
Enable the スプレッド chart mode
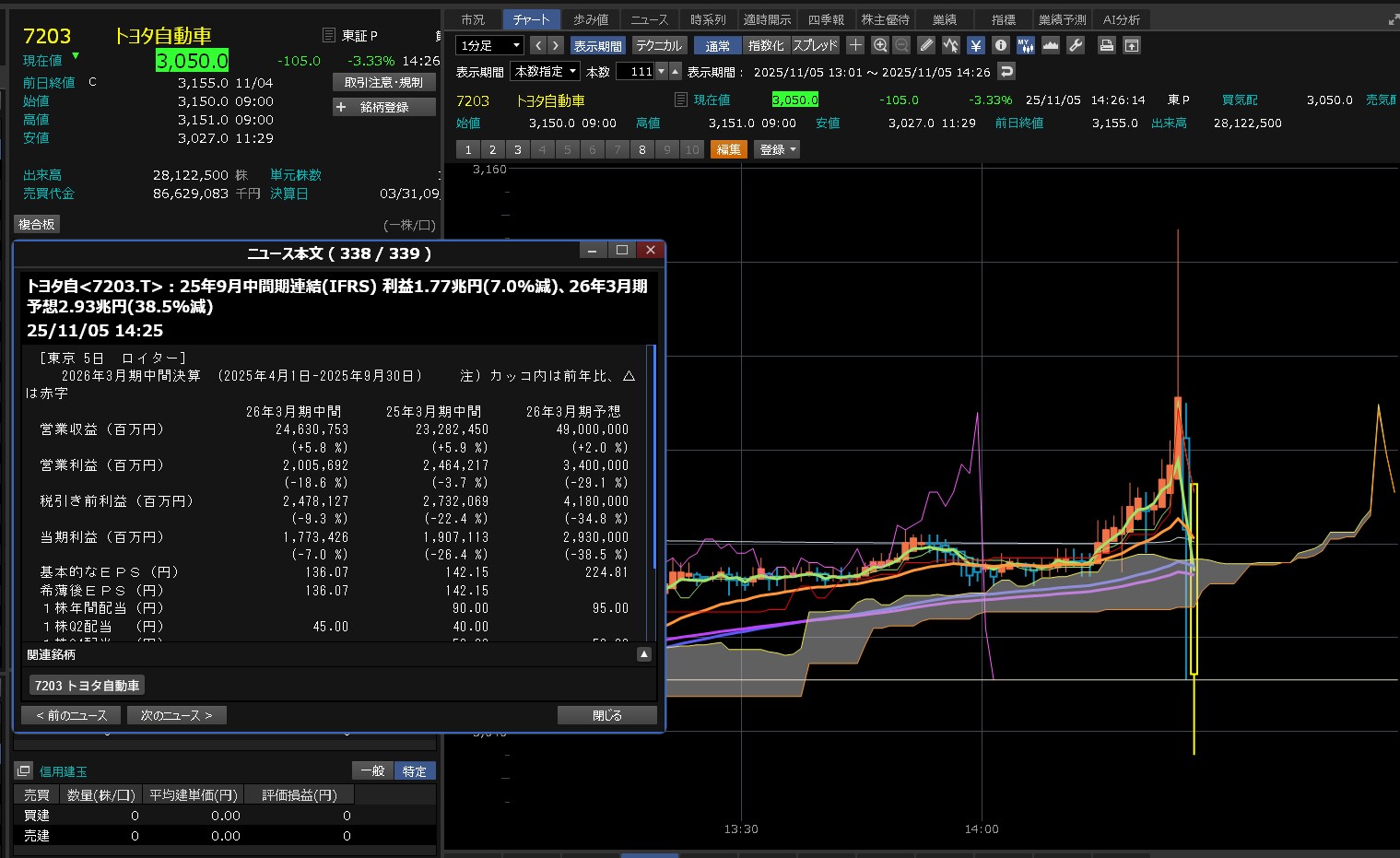[x=815, y=45]
